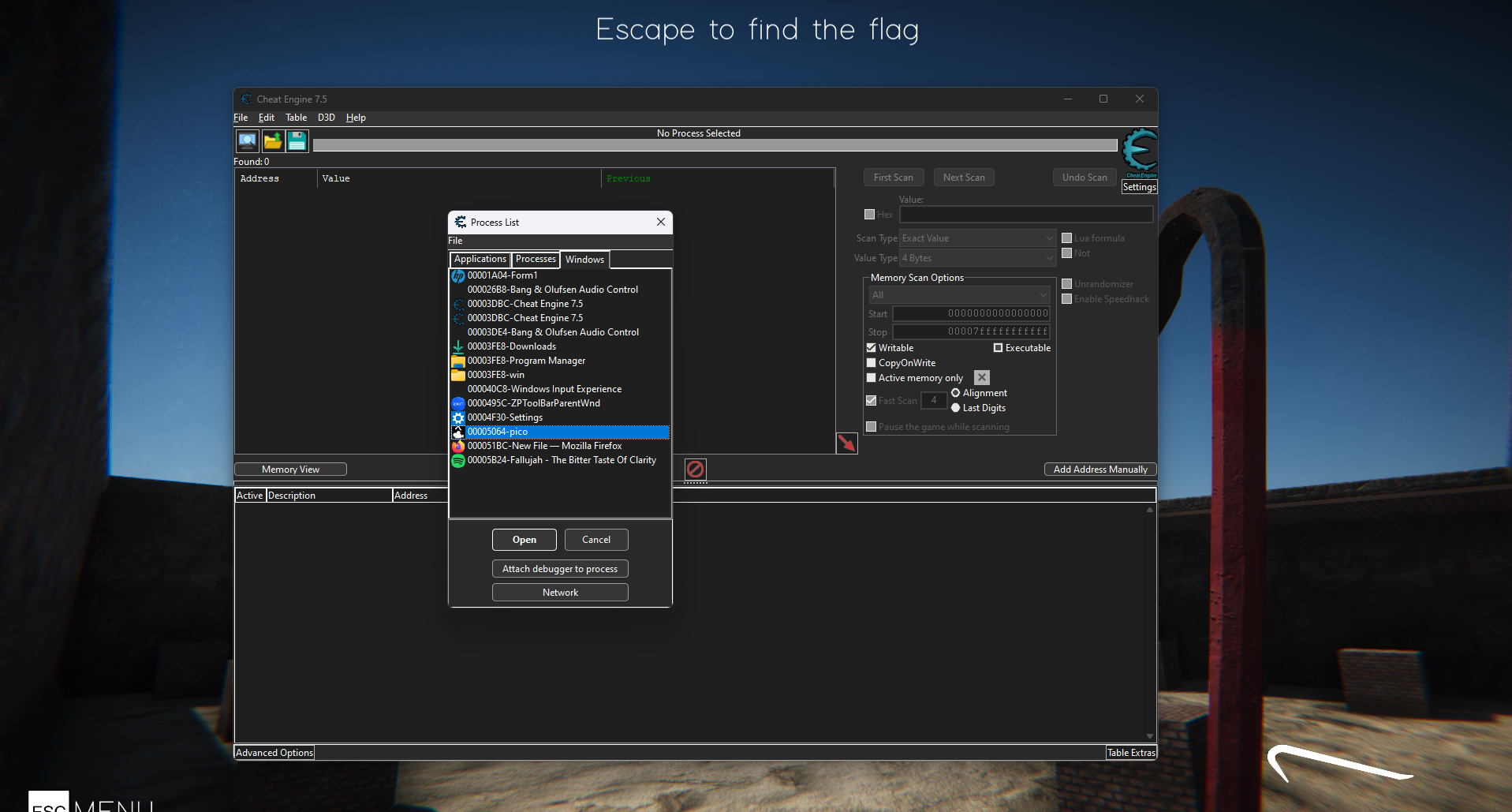Click the red no-entry clear list icon
Screen dimensions: 1512x812
coord(695,470)
